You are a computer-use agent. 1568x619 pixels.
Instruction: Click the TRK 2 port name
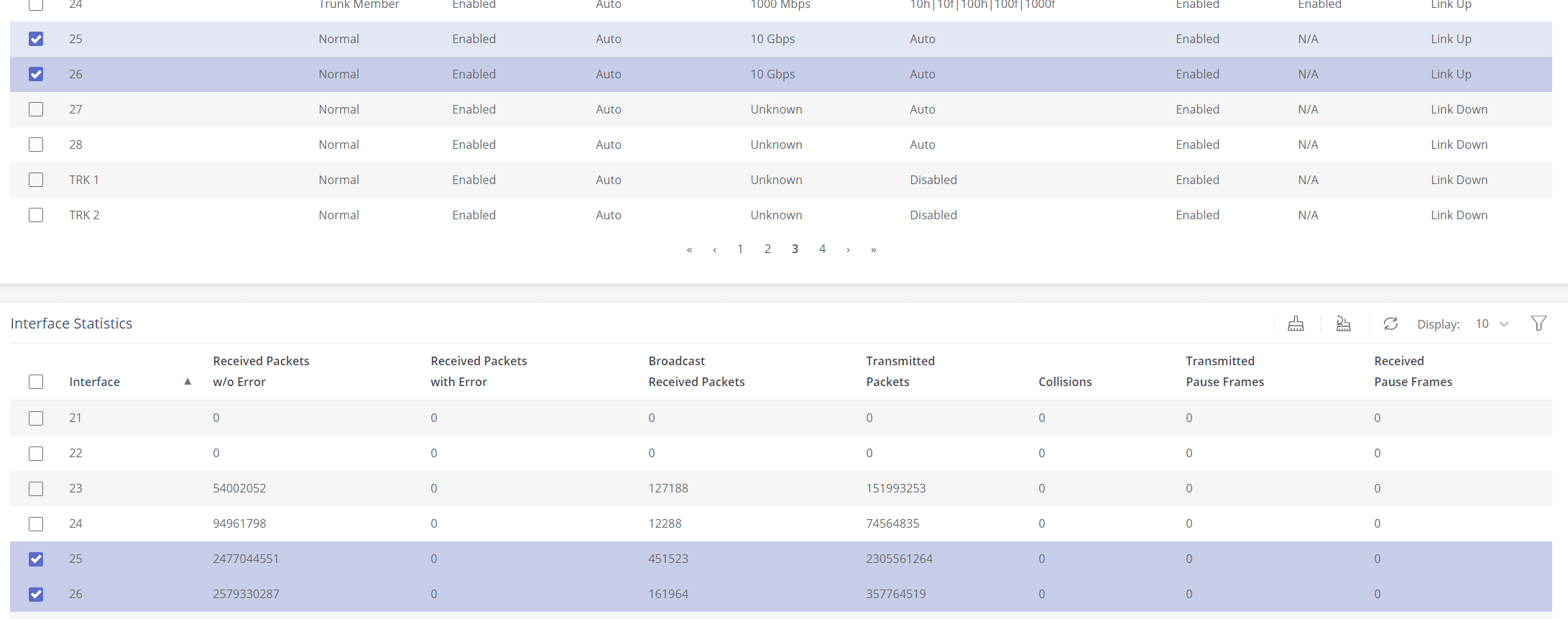(x=84, y=215)
